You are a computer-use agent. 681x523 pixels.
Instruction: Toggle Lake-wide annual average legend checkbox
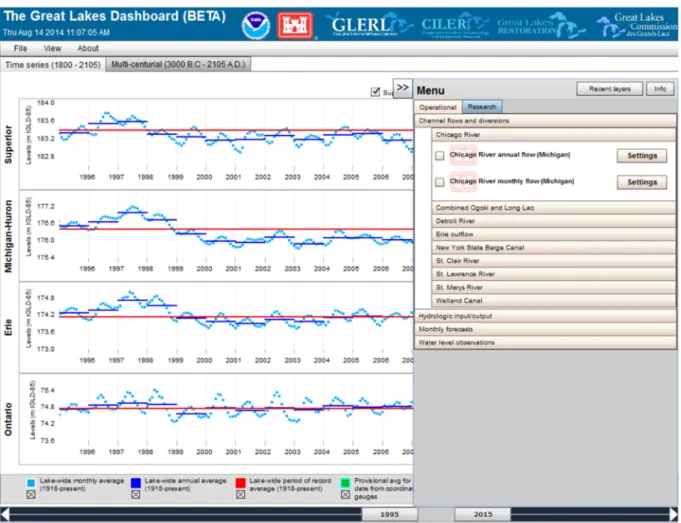click(x=136, y=494)
